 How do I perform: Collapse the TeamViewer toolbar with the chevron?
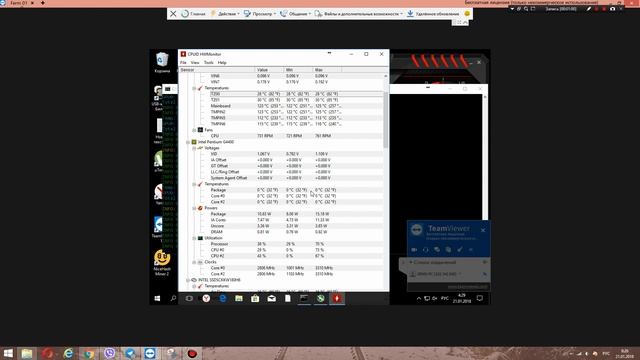point(465,22)
